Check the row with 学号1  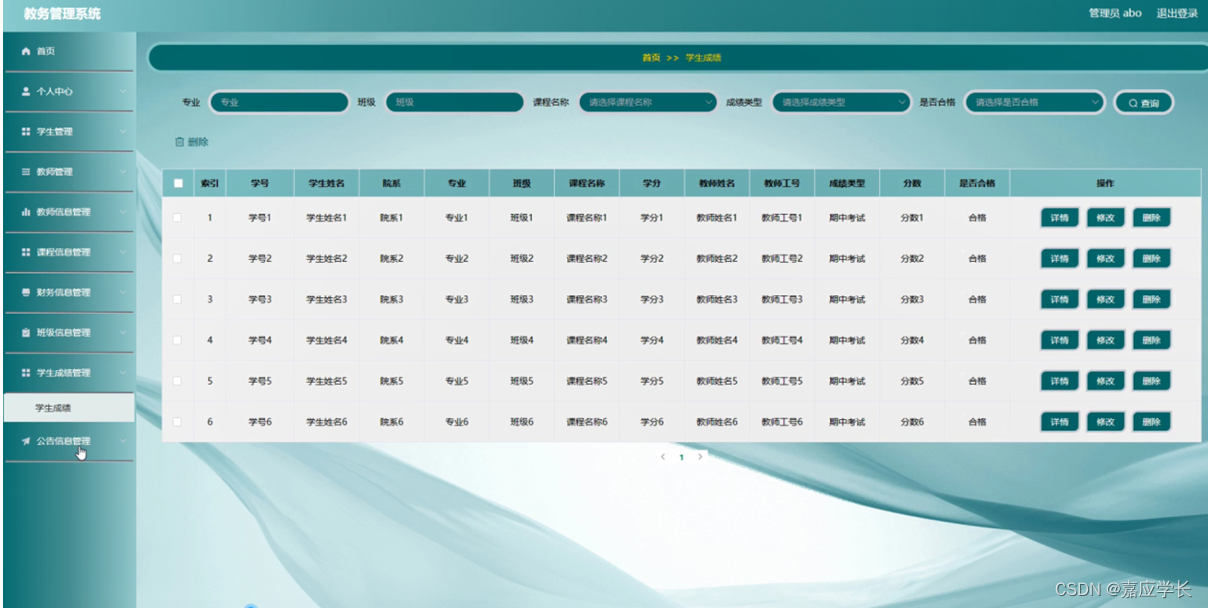[178, 217]
